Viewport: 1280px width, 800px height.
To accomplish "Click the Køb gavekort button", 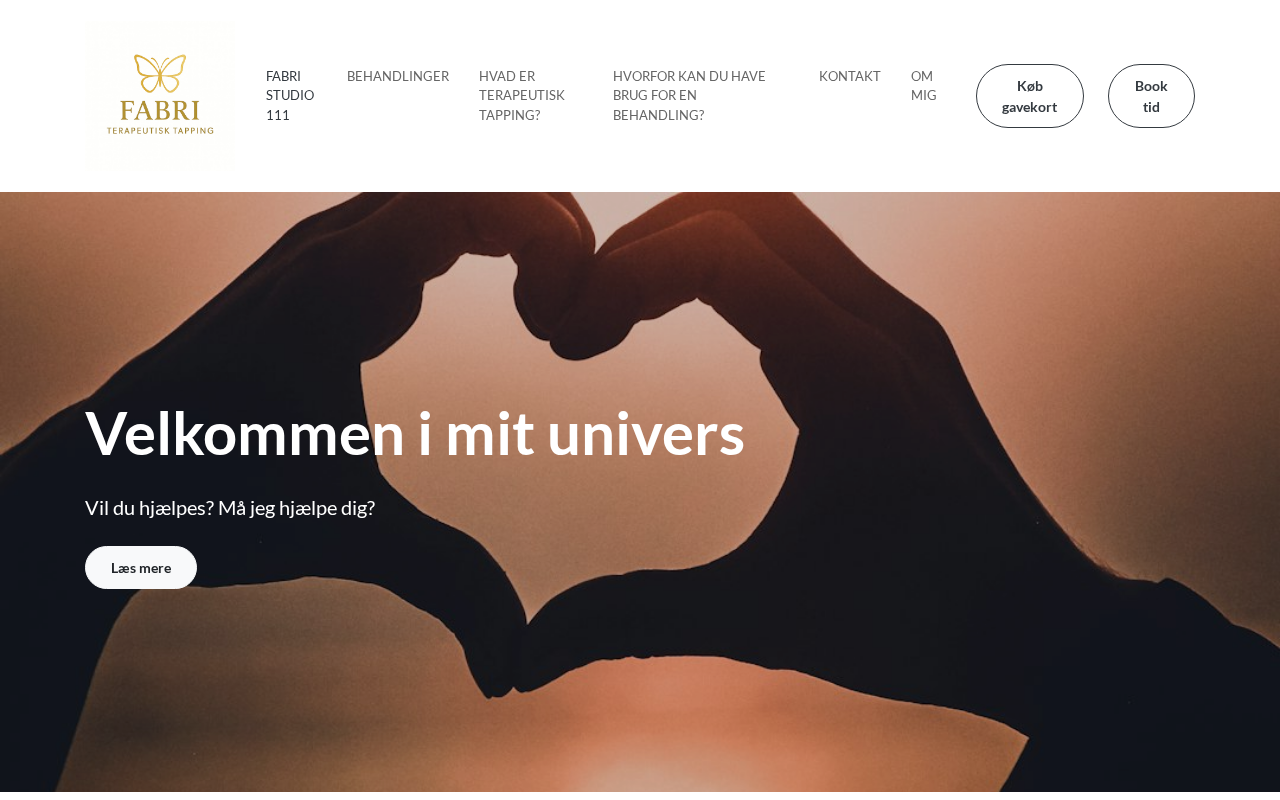I will 1030,96.
